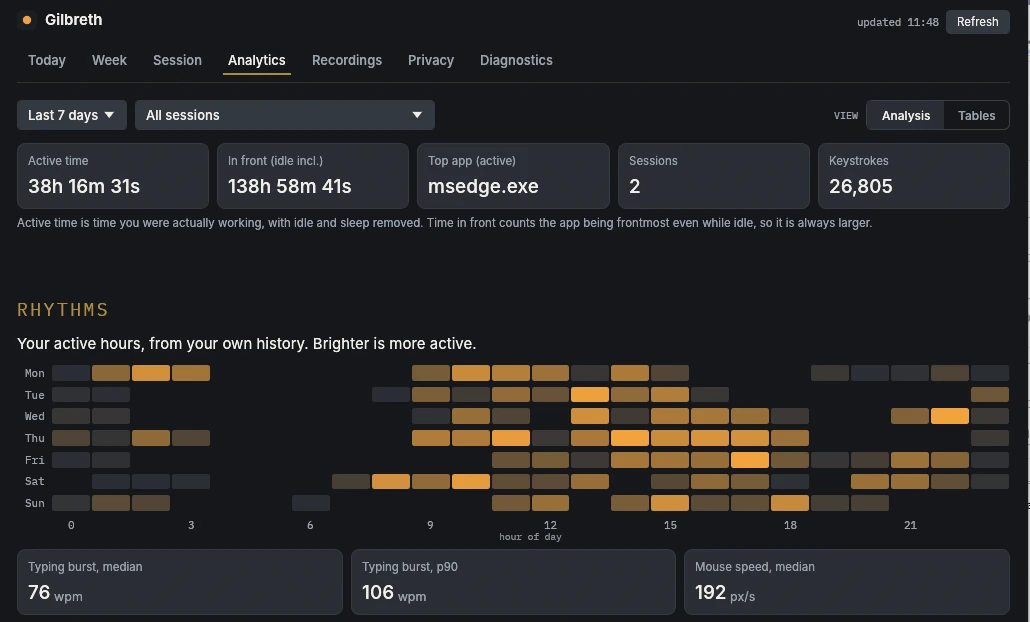Click the Keystrokes stat card
Image resolution: width=1030 pixels, height=622 pixels.
pyautogui.click(x=914, y=176)
